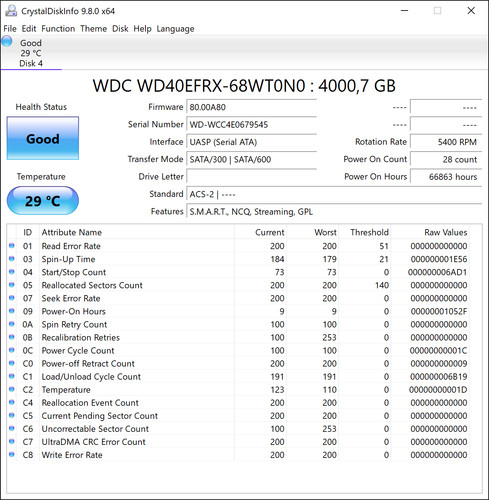Click the status dot beside Temperature attribute

point(12,389)
